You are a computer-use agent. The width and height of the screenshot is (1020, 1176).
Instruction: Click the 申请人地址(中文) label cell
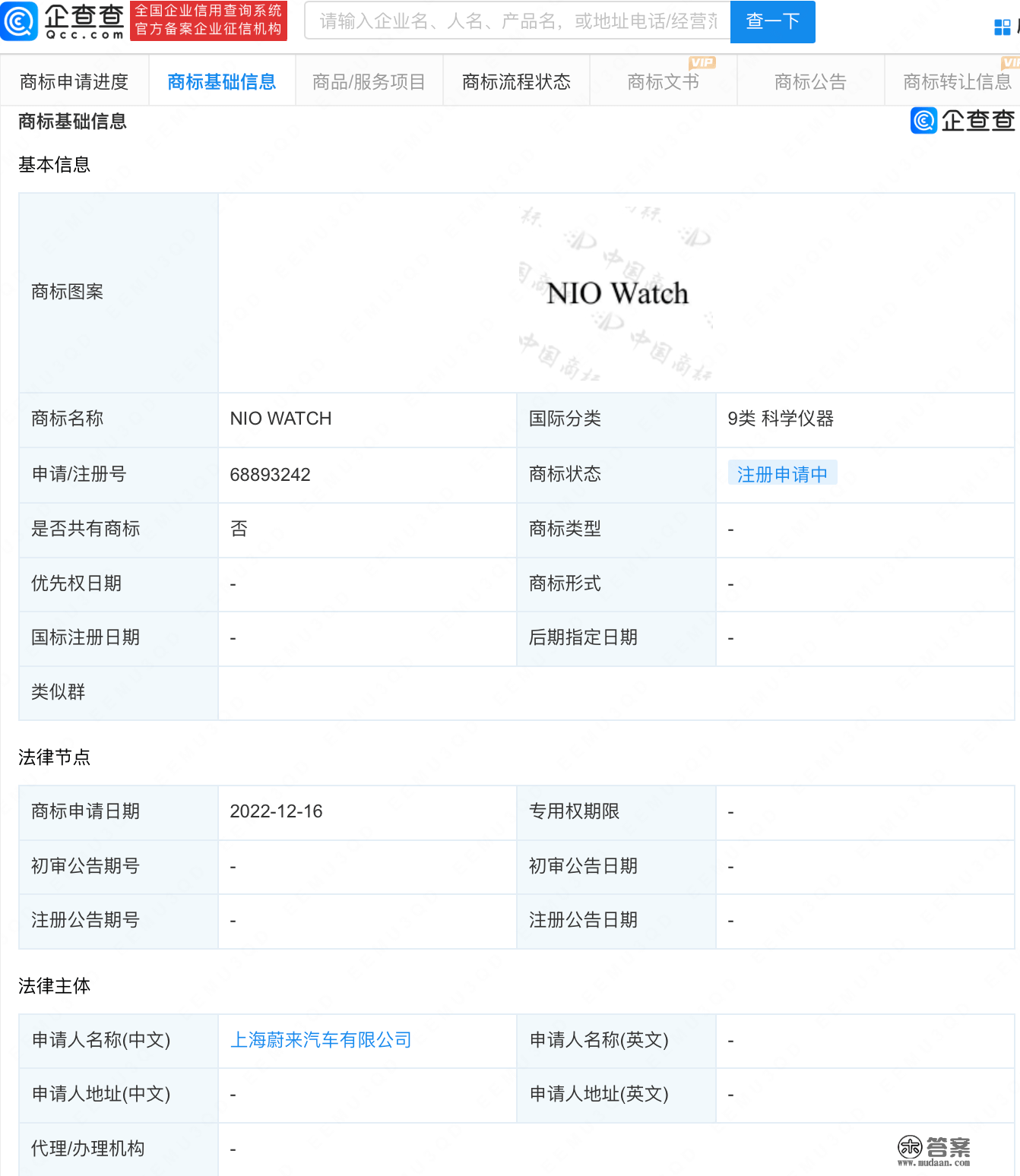point(119,1095)
